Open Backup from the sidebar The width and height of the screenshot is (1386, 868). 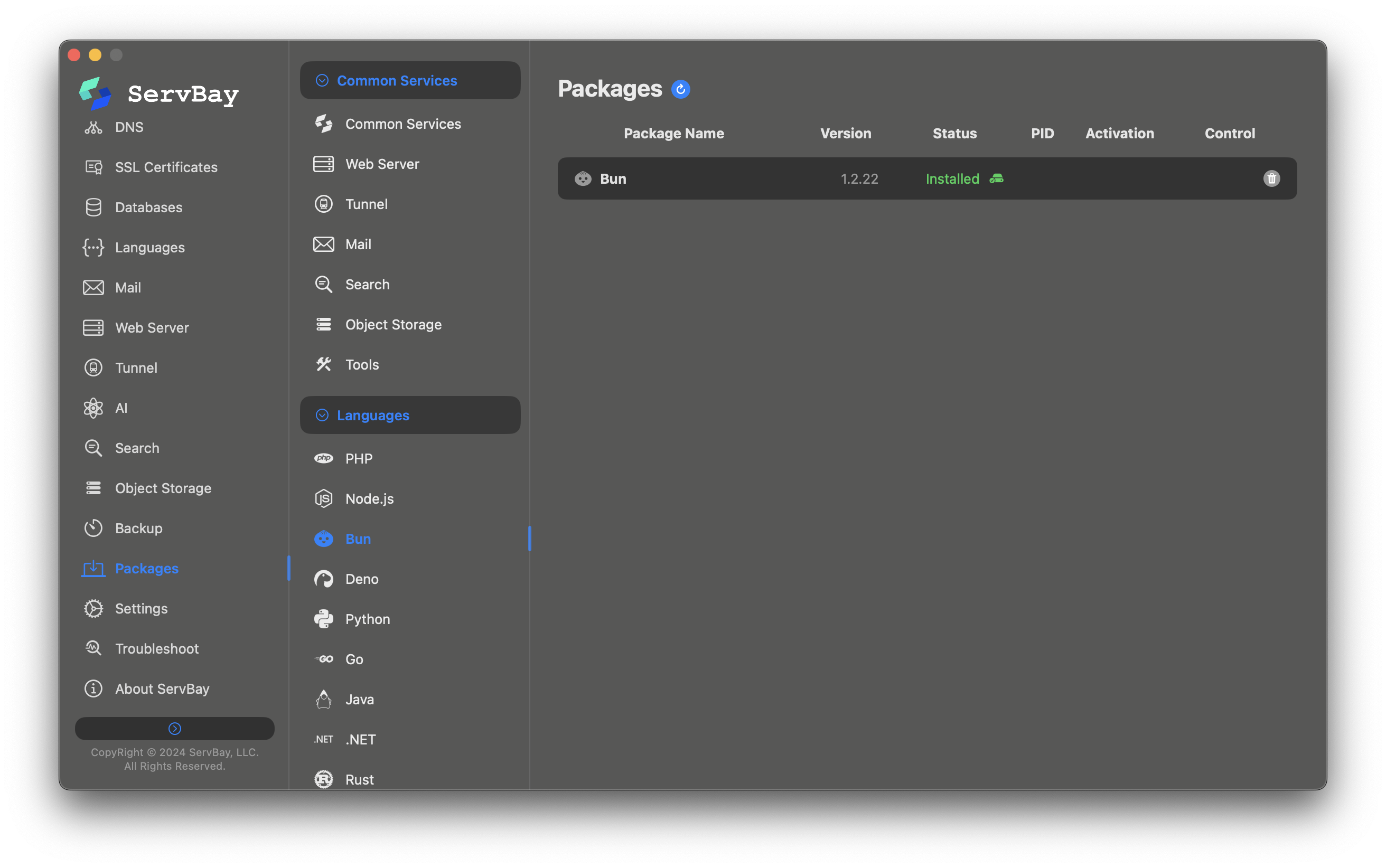pos(138,528)
